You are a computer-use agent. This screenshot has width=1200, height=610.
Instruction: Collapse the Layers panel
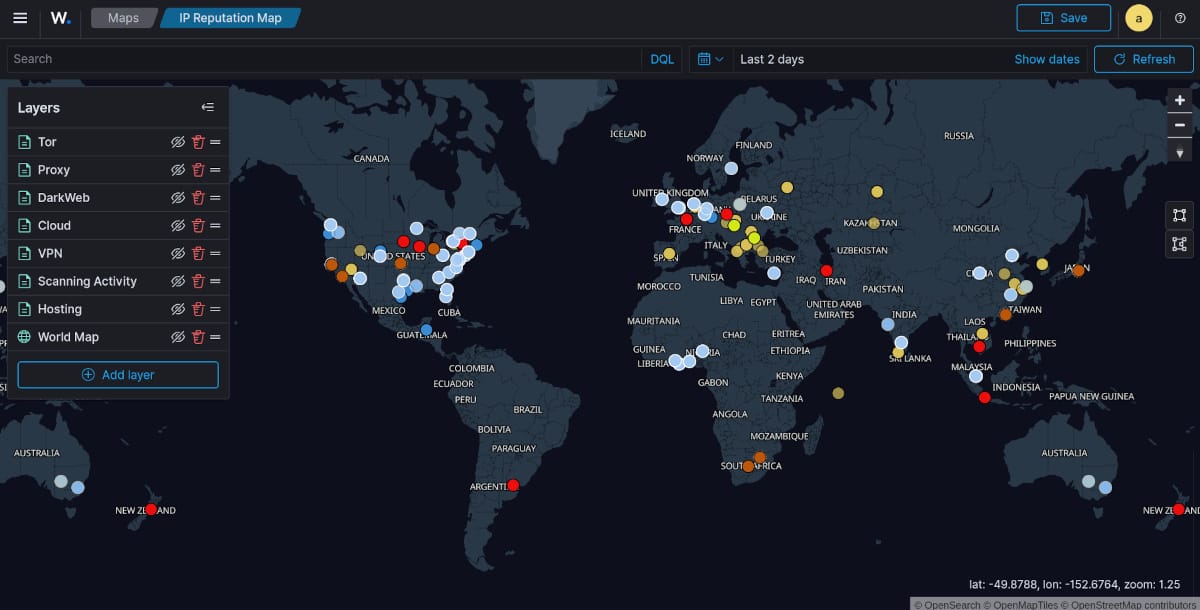(207, 108)
